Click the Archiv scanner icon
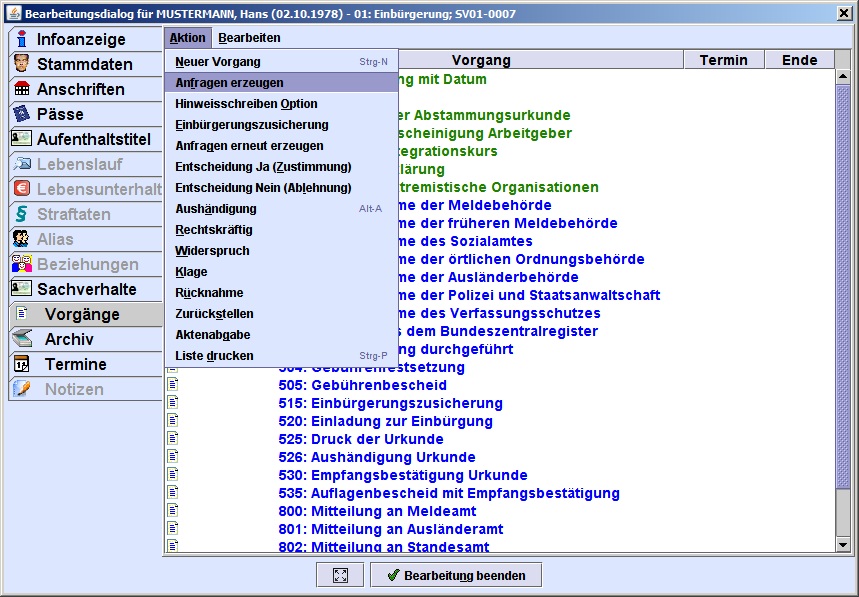The height and width of the screenshot is (597, 859). 21,339
